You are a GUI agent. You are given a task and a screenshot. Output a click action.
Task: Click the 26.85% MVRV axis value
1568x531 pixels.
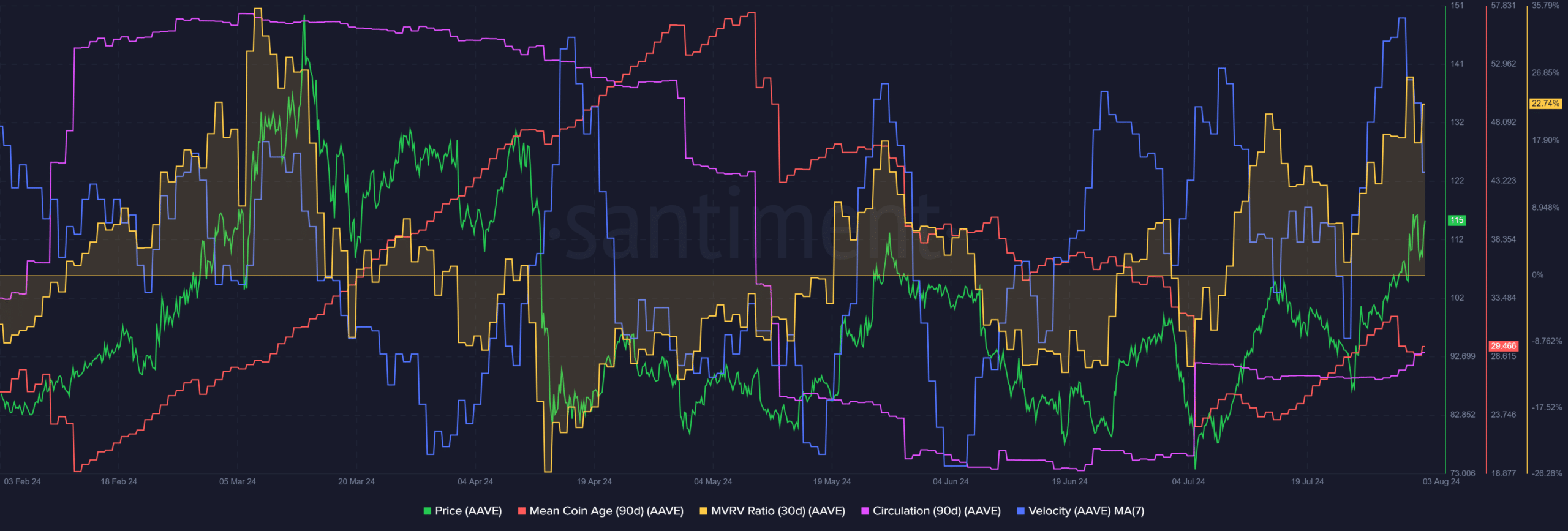pyautogui.click(x=1546, y=73)
